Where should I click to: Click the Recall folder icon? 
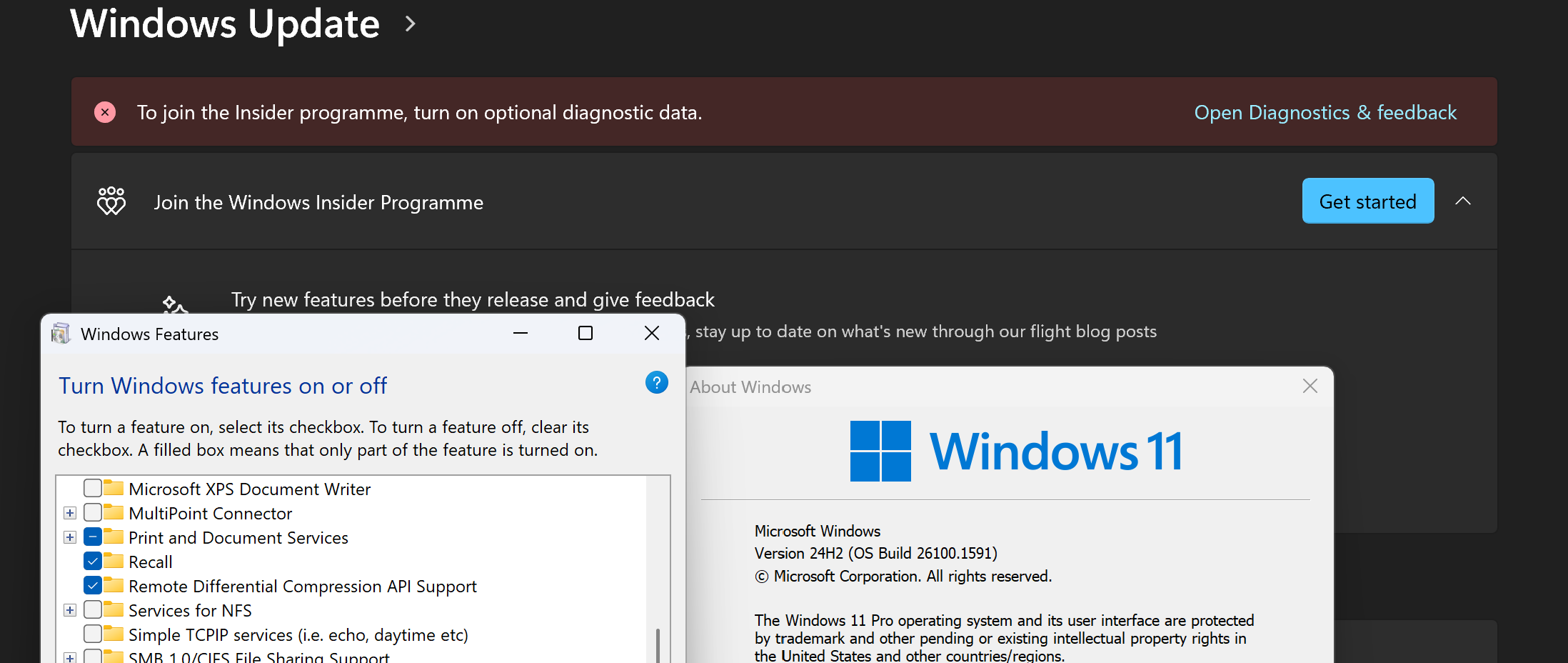pos(114,561)
